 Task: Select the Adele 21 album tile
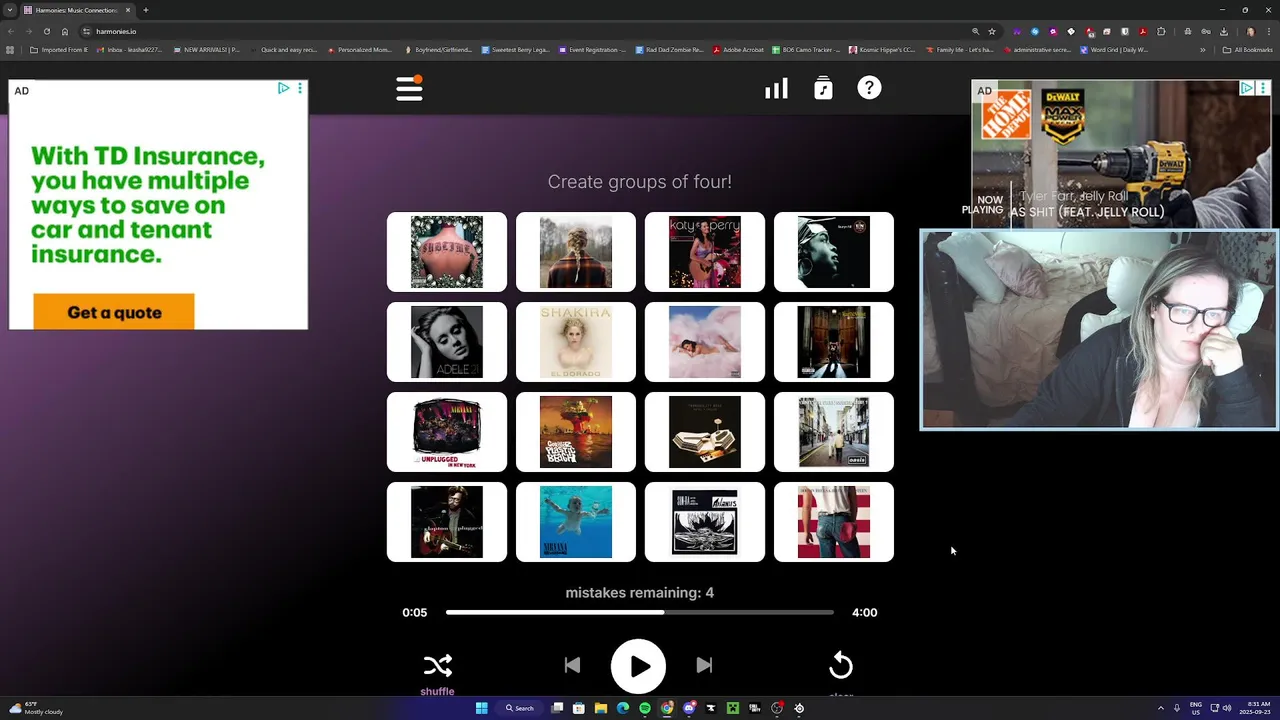[x=447, y=342]
